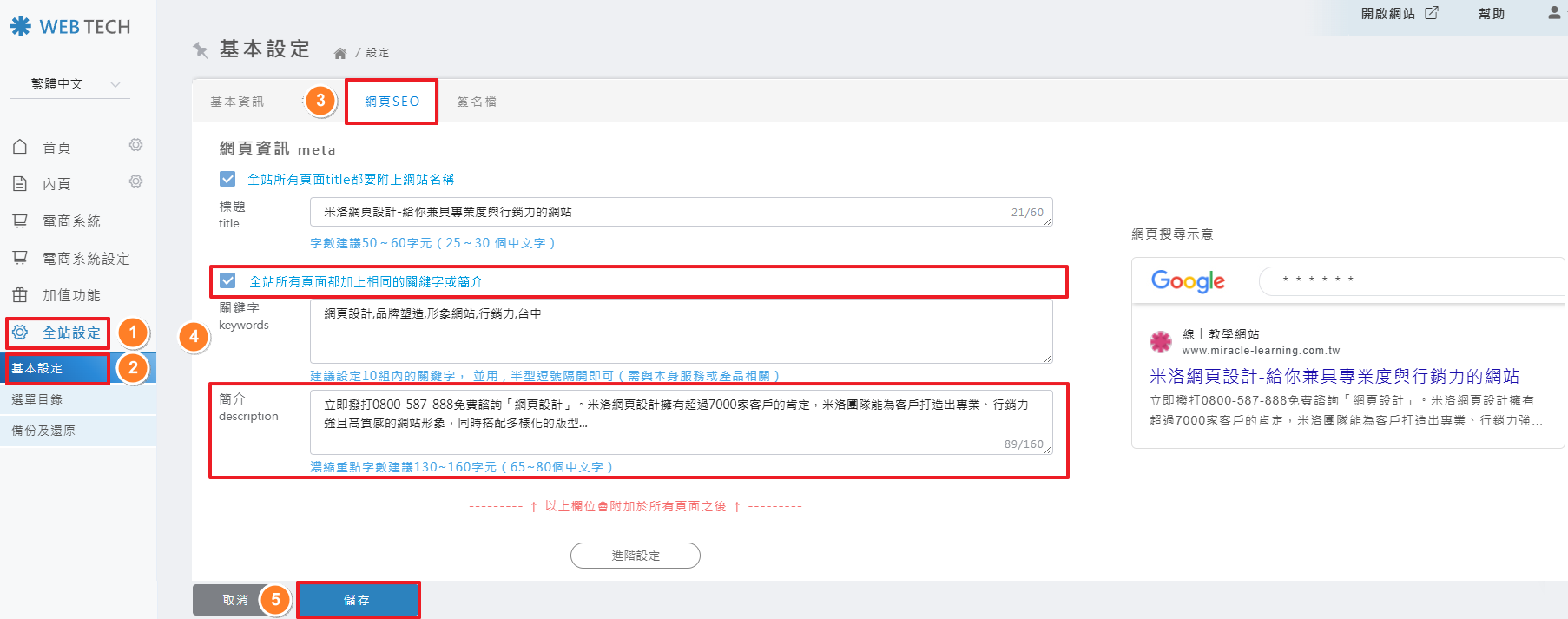Toggle 全站所有頁面都加上相同的關鍵字或簡介 checkbox
This screenshot has height=619, width=1568.
227,280
